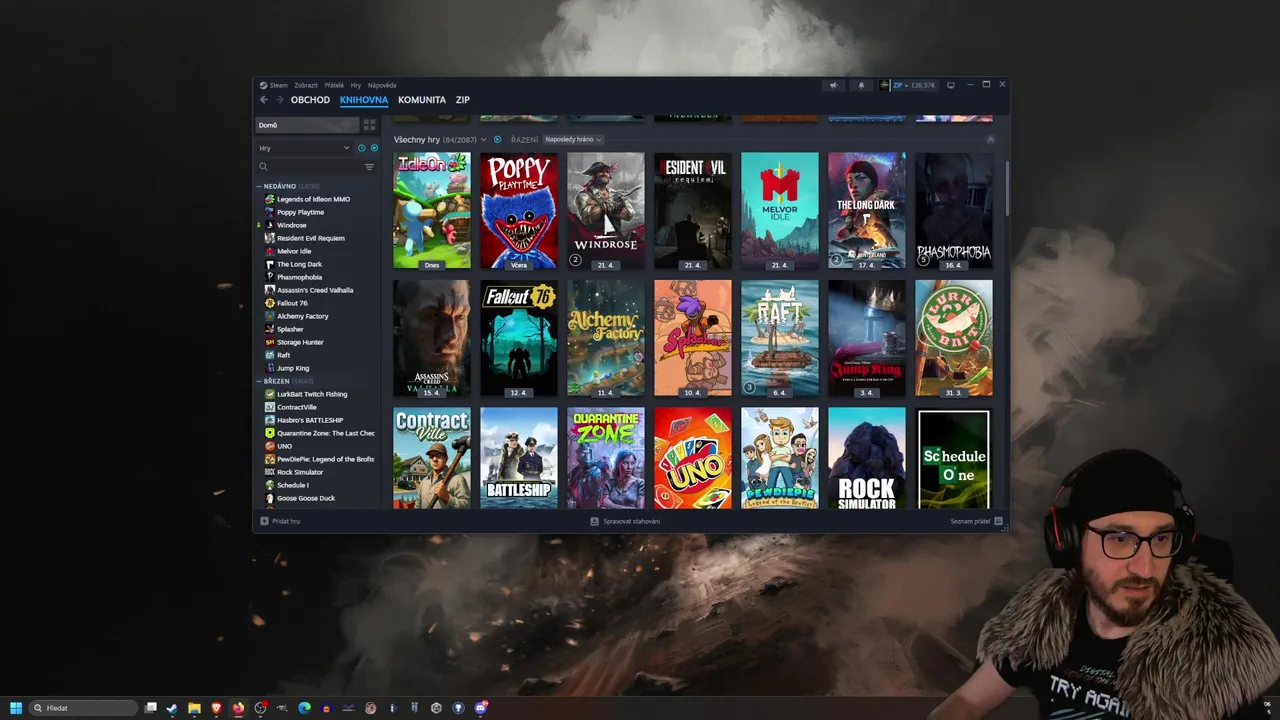Open Schedule One game cover
The height and width of the screenshot is (720, 1280).
pos(954,458)
